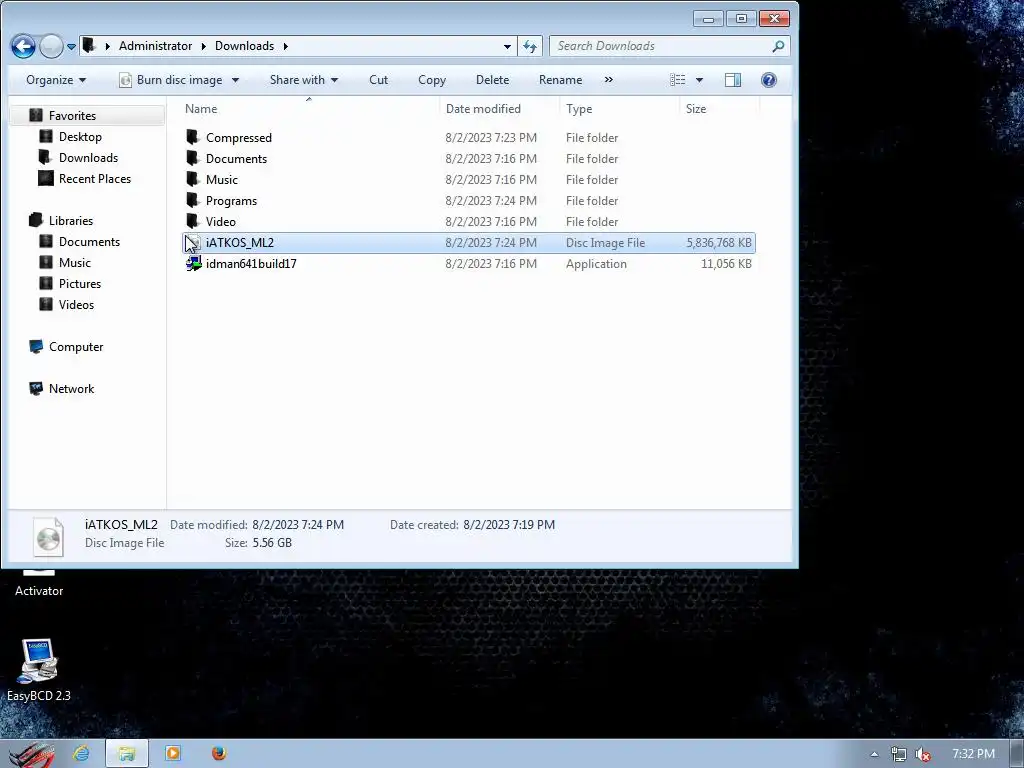This screenshot has width=1024, height=768.
Task: Refresh the Downloads folder view
Action: click(530, 46)
